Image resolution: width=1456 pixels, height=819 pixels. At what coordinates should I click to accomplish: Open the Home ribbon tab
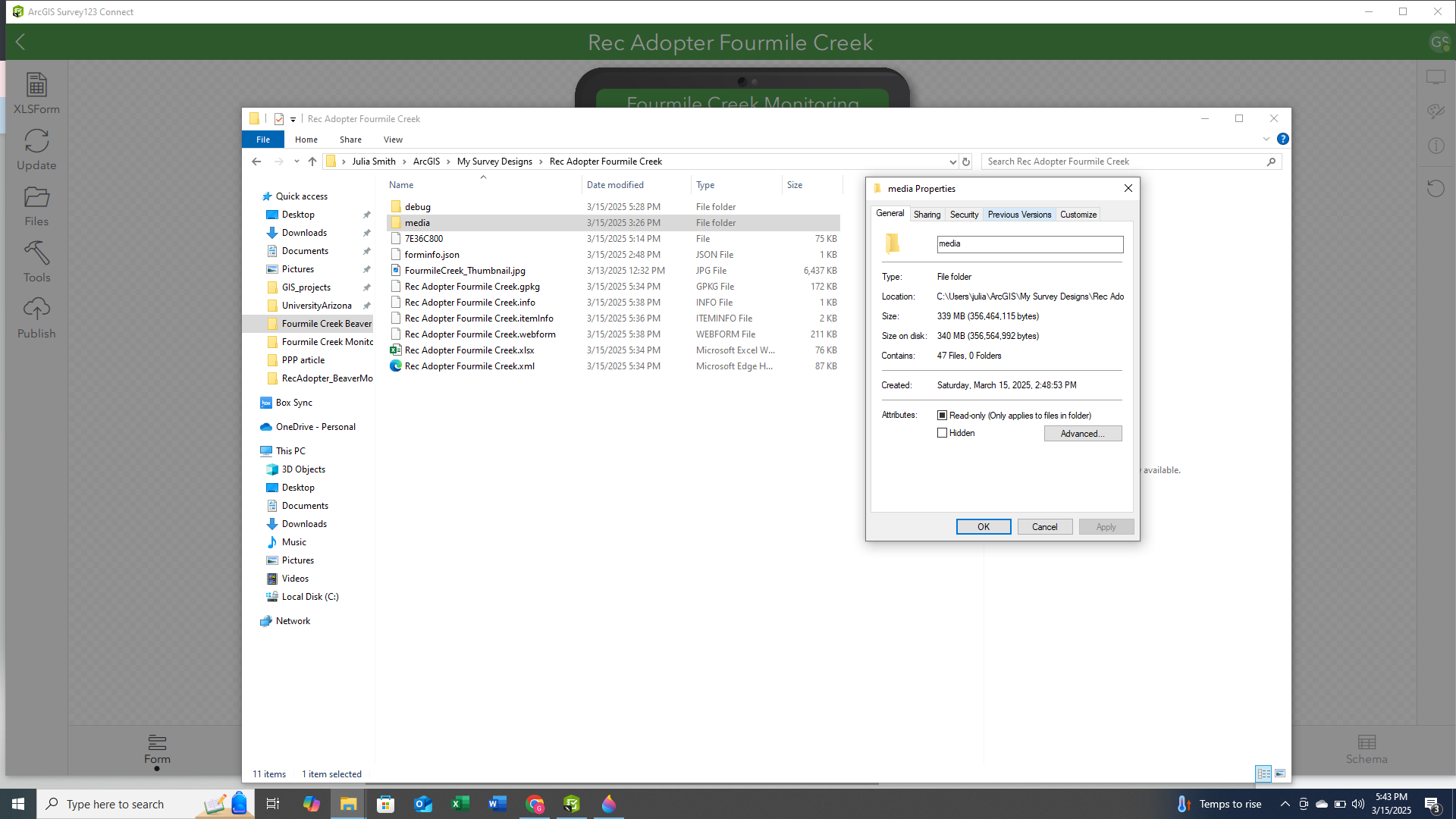pyautogui.click(x=306, y=140)
